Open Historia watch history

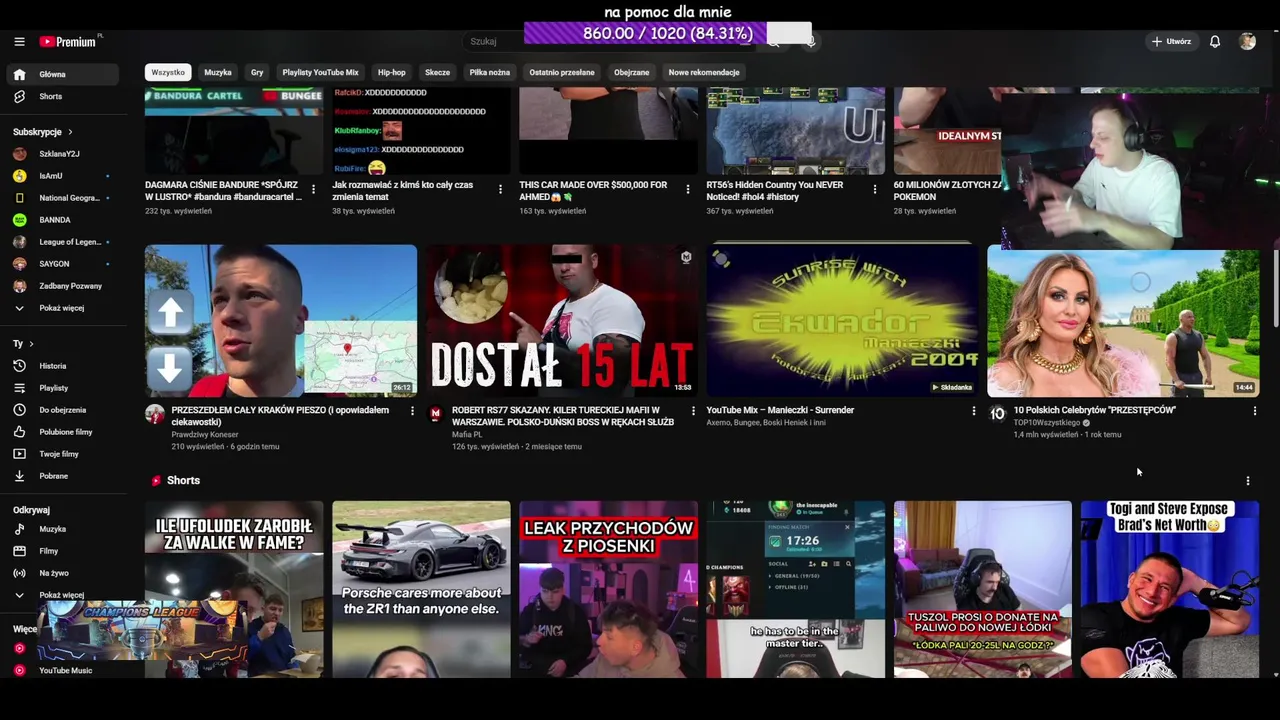click(63, 366)
